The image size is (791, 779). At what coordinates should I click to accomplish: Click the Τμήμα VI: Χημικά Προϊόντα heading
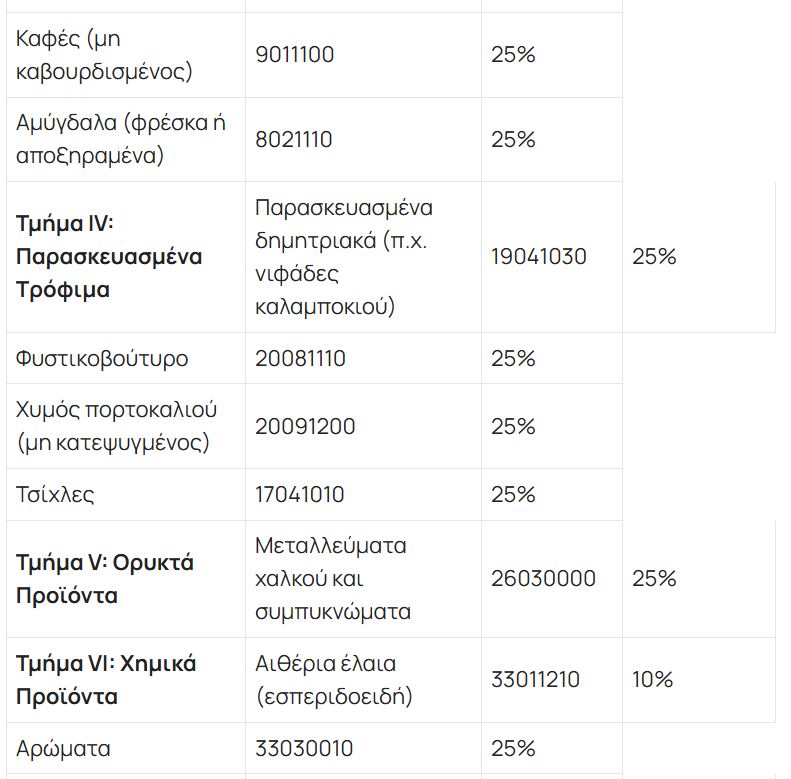click(x=106, y=680)
